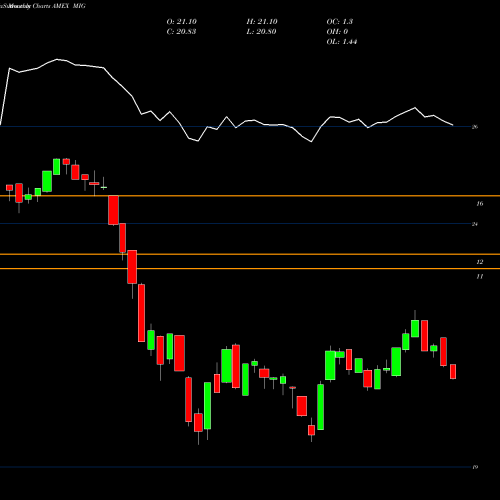Viewport: 500px width, 500px height.
Task: Click the 'O: 21.10' open price value
Action: tap(182, 22)
